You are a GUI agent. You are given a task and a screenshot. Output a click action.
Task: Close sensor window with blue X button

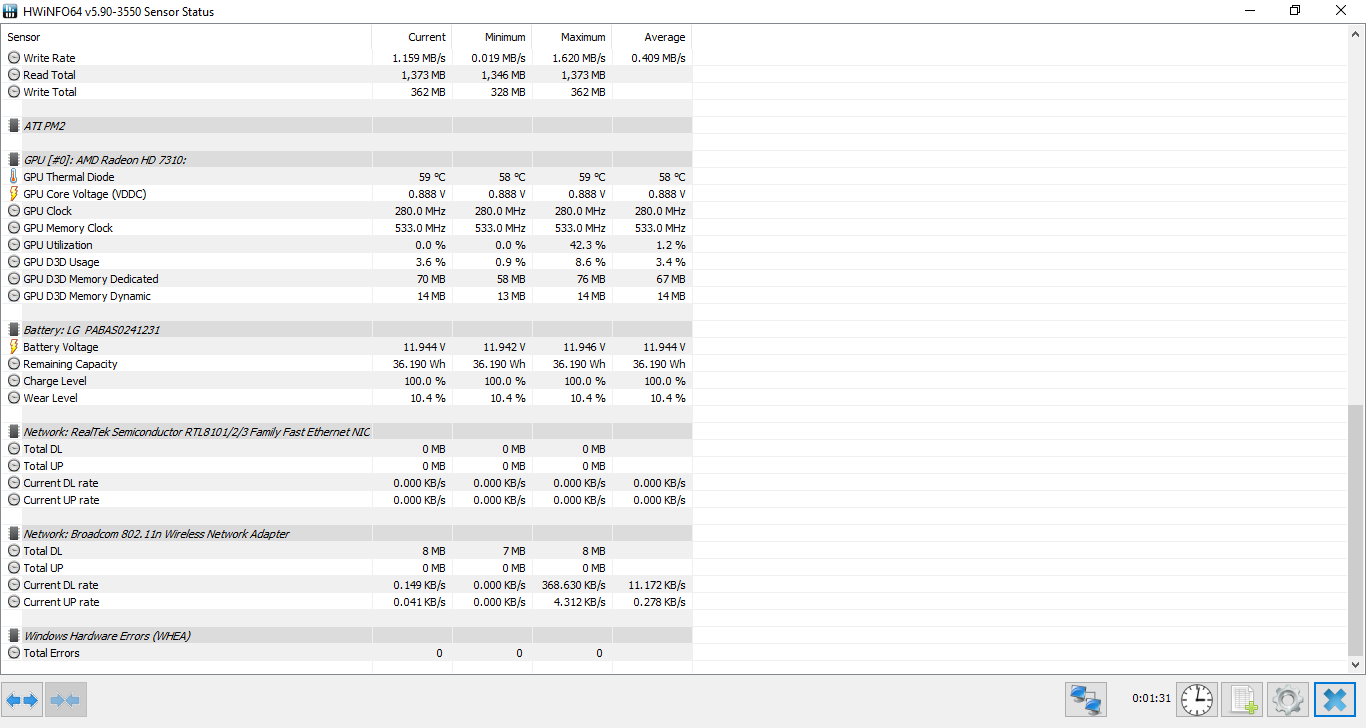[1334, 699]
